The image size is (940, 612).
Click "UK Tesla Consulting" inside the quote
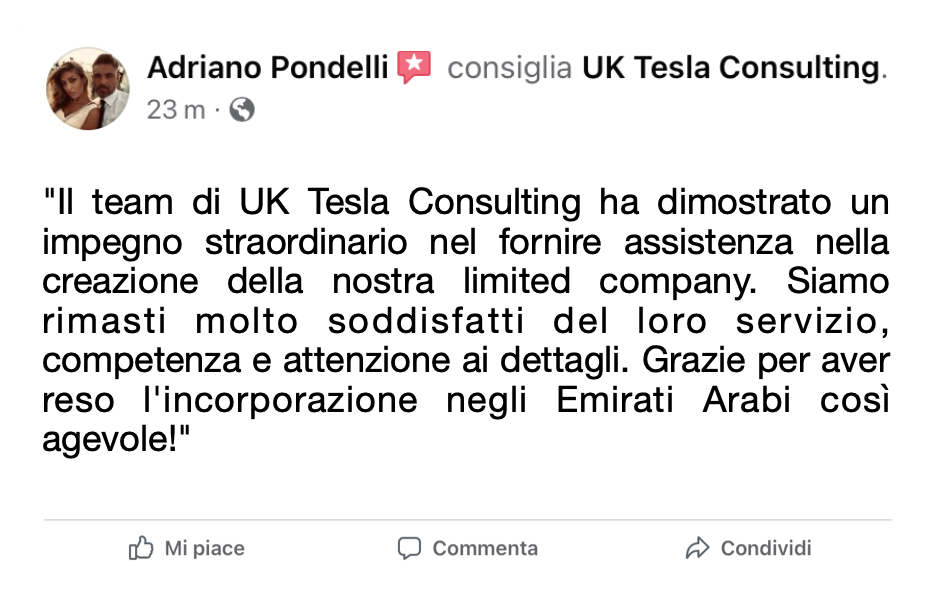(x=410, y=202)
